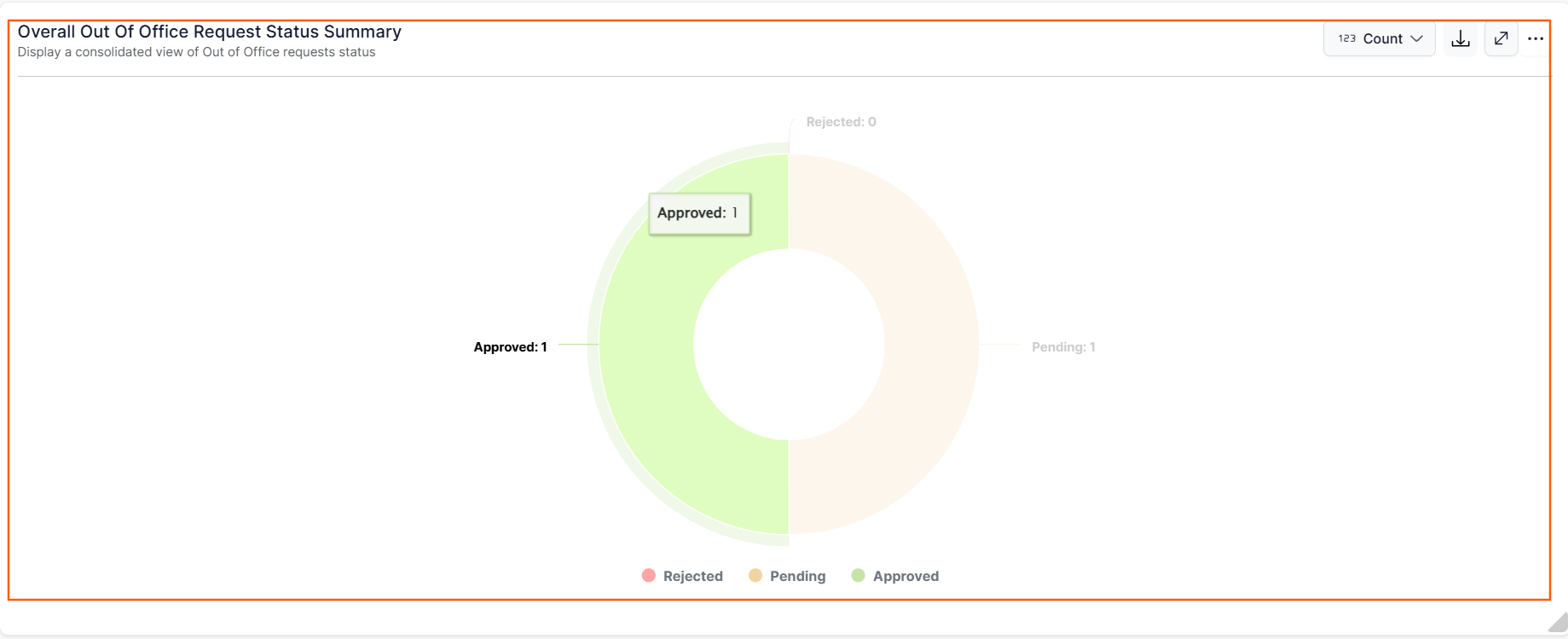This screenshot has width=1568, height=639.
Task: Open the Count dropdown selector
Action: pyautogui.click(x=1380, y=39)
